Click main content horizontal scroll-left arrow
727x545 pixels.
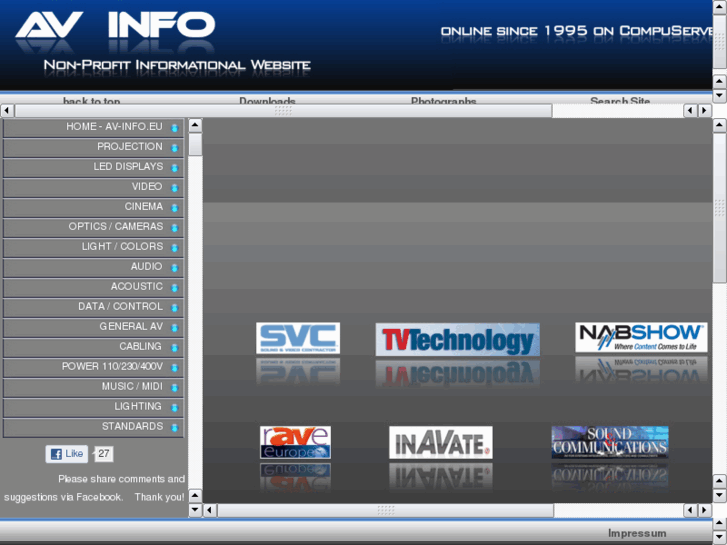[x=210, y=510]
